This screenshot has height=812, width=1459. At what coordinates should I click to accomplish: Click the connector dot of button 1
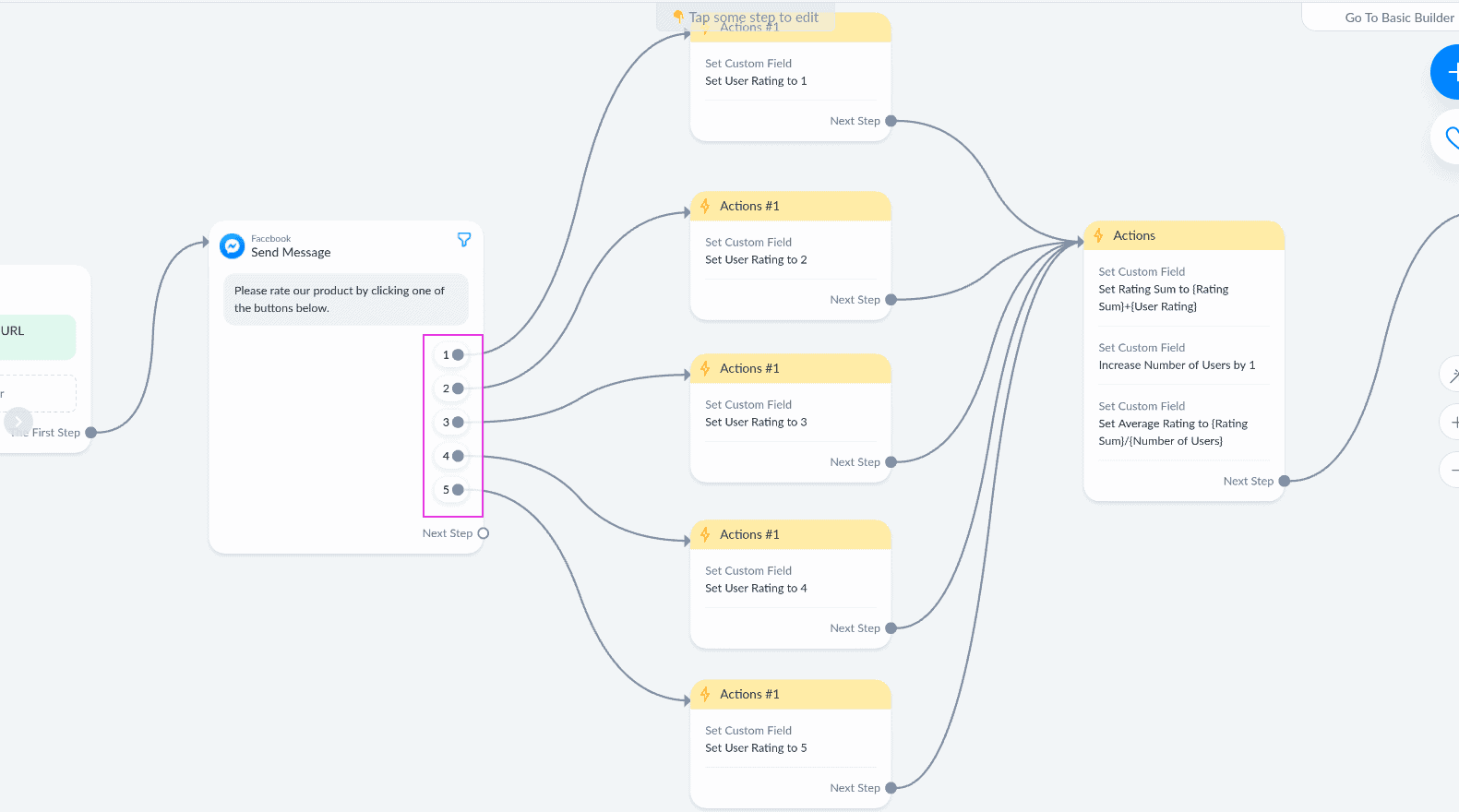(458, 354)
